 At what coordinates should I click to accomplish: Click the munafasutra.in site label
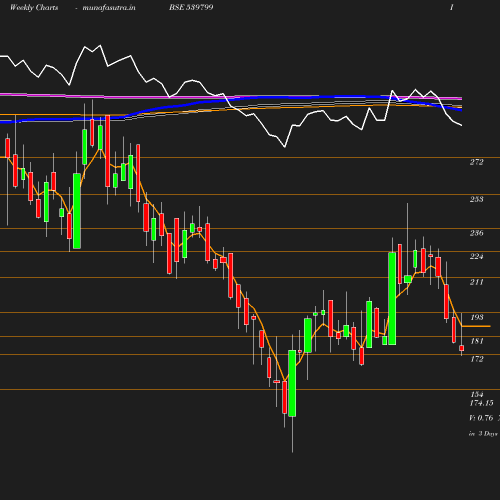pos(109,7)
